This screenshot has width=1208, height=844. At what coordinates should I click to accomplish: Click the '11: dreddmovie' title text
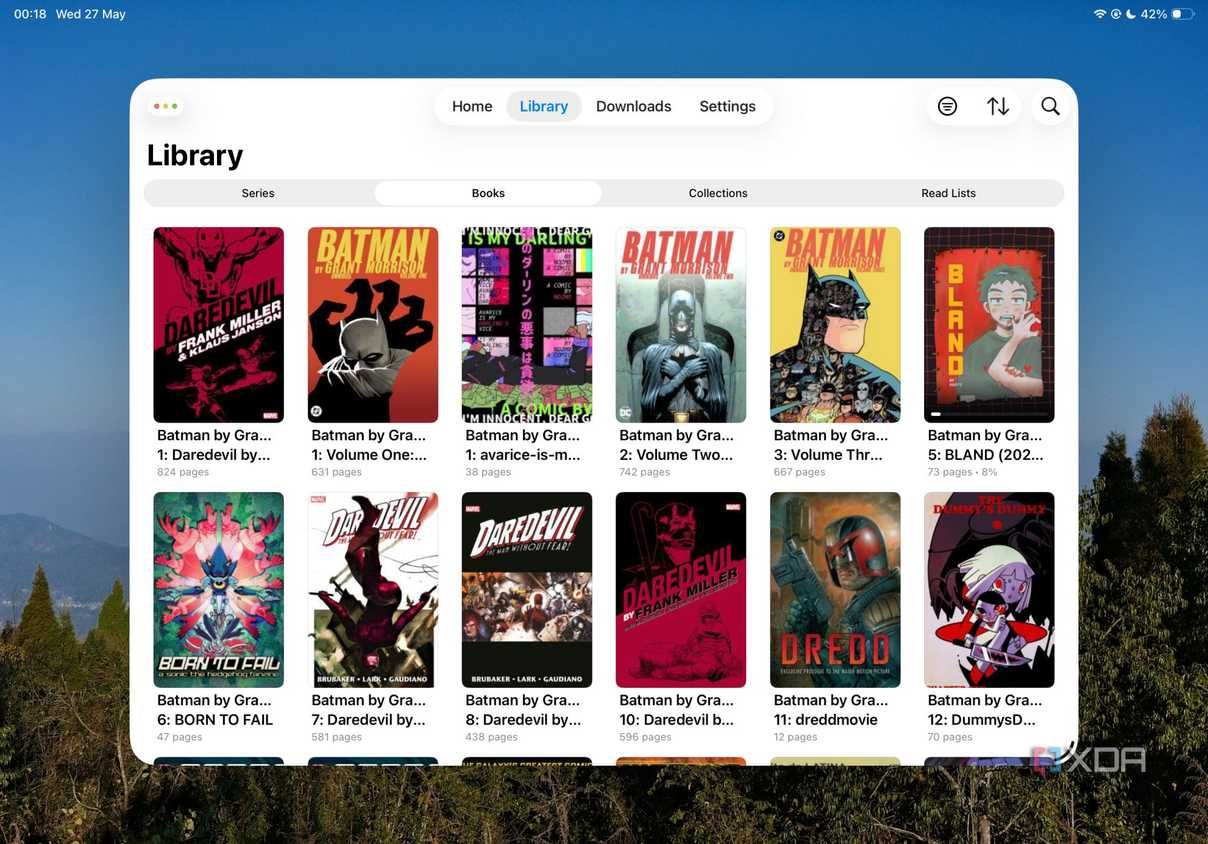(x=825, y=719)
